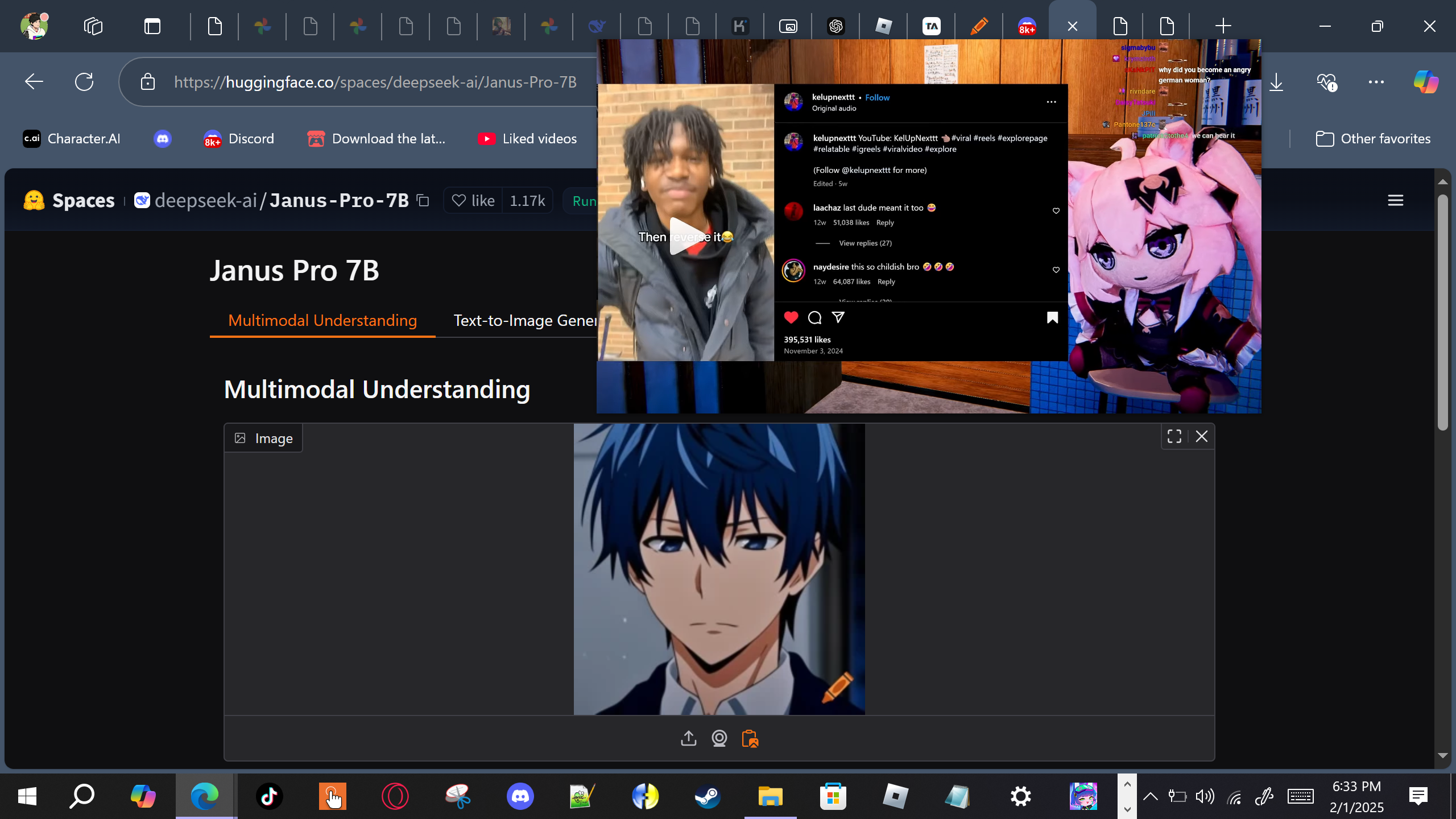
Task: Click the page's vertical scrollbar thumb
Action: point(1442,313)
